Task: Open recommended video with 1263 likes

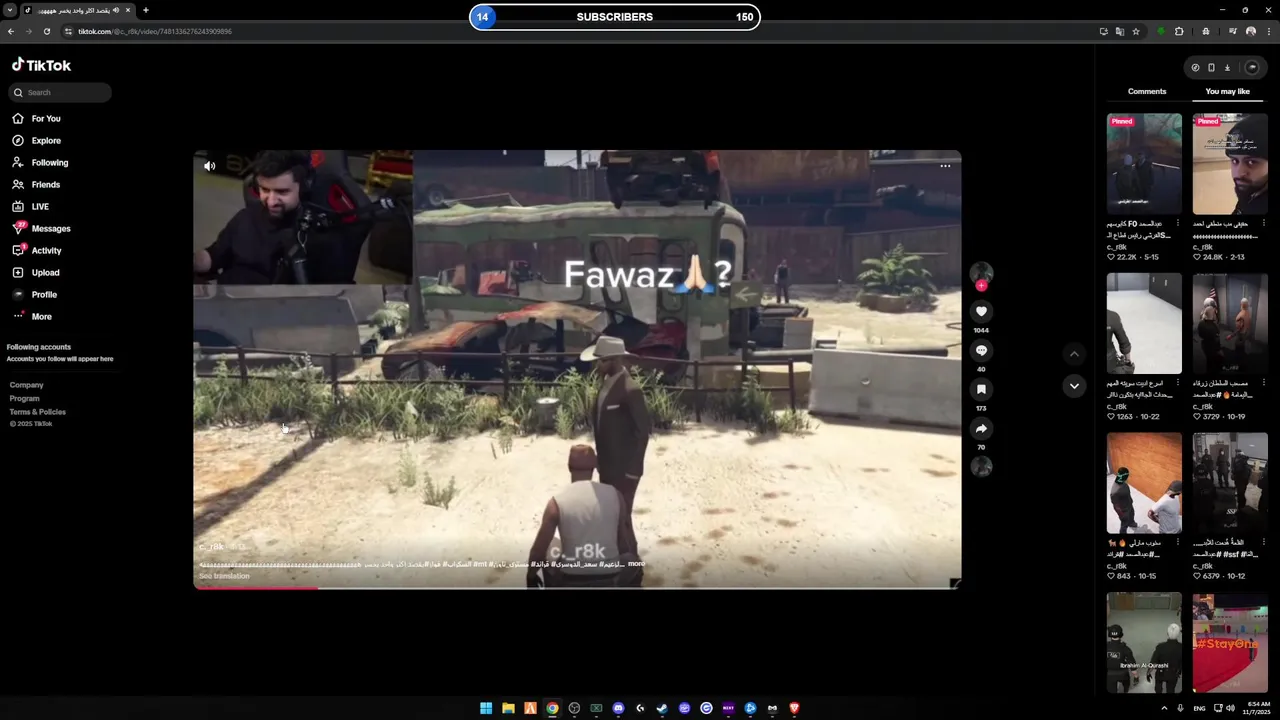Action: click(1144, 324)
